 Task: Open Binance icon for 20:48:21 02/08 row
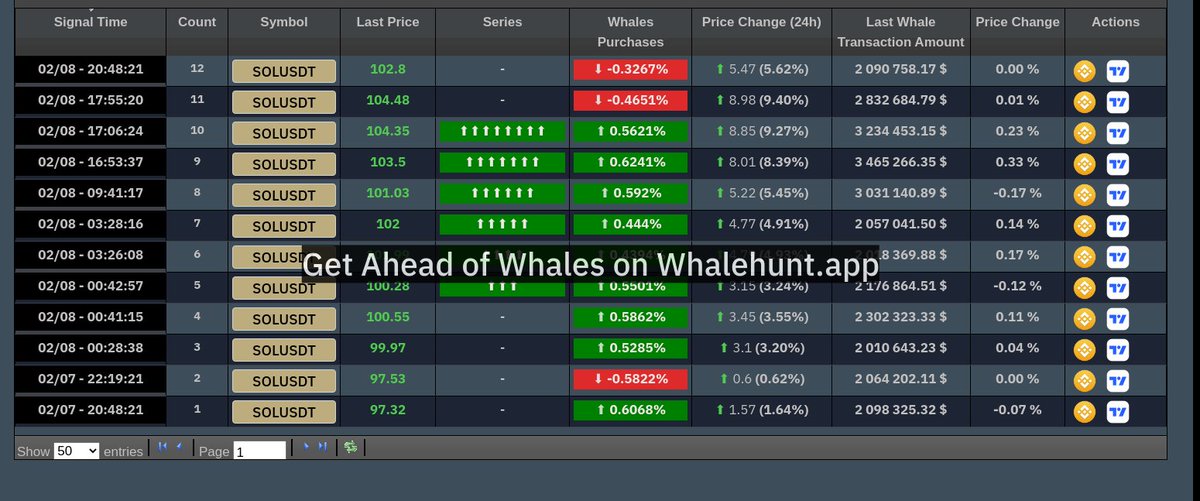[x=1085, y=71]
